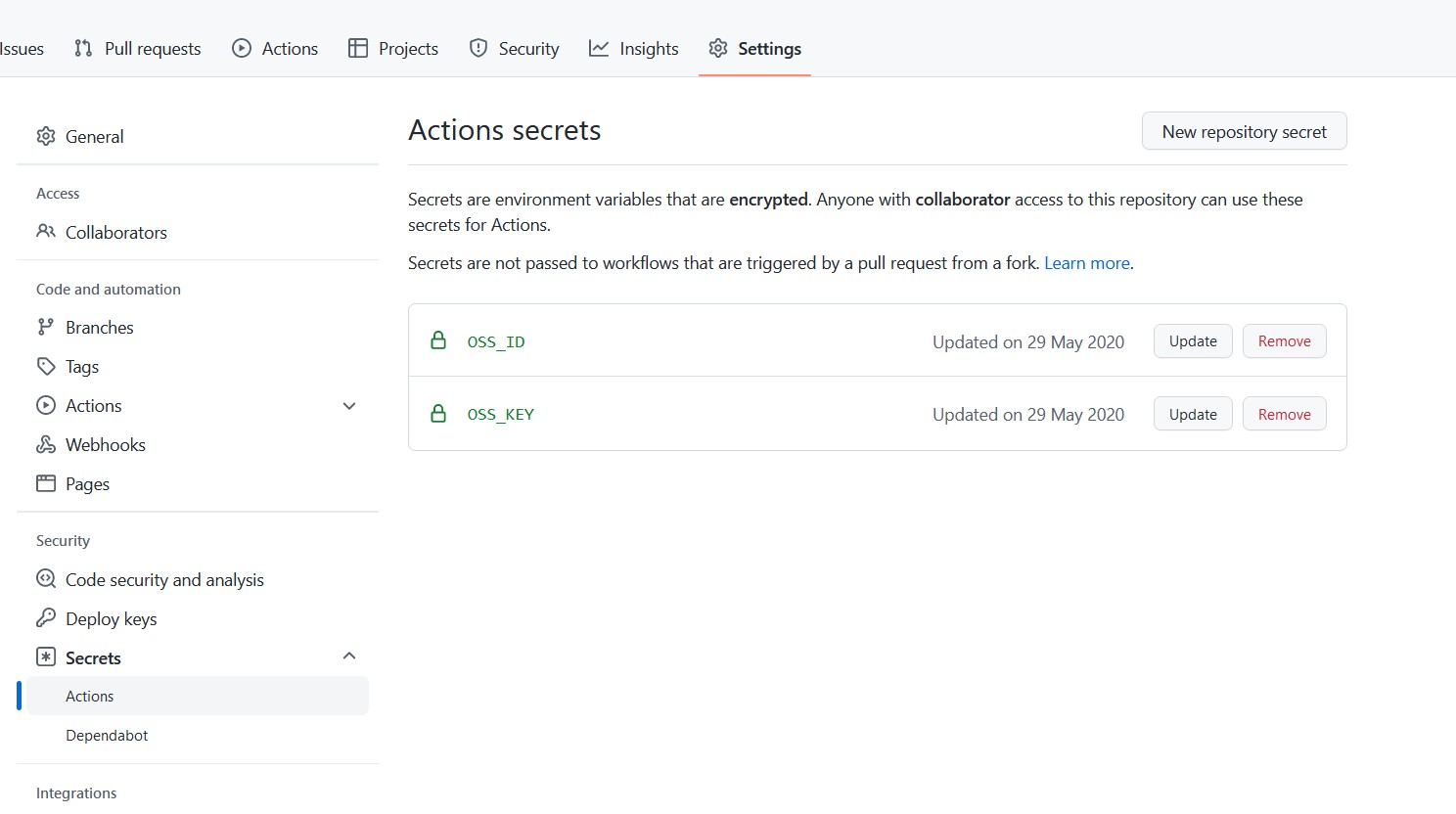
Task: Click the Collaborators people icon
Action: (x=46, y=232)
